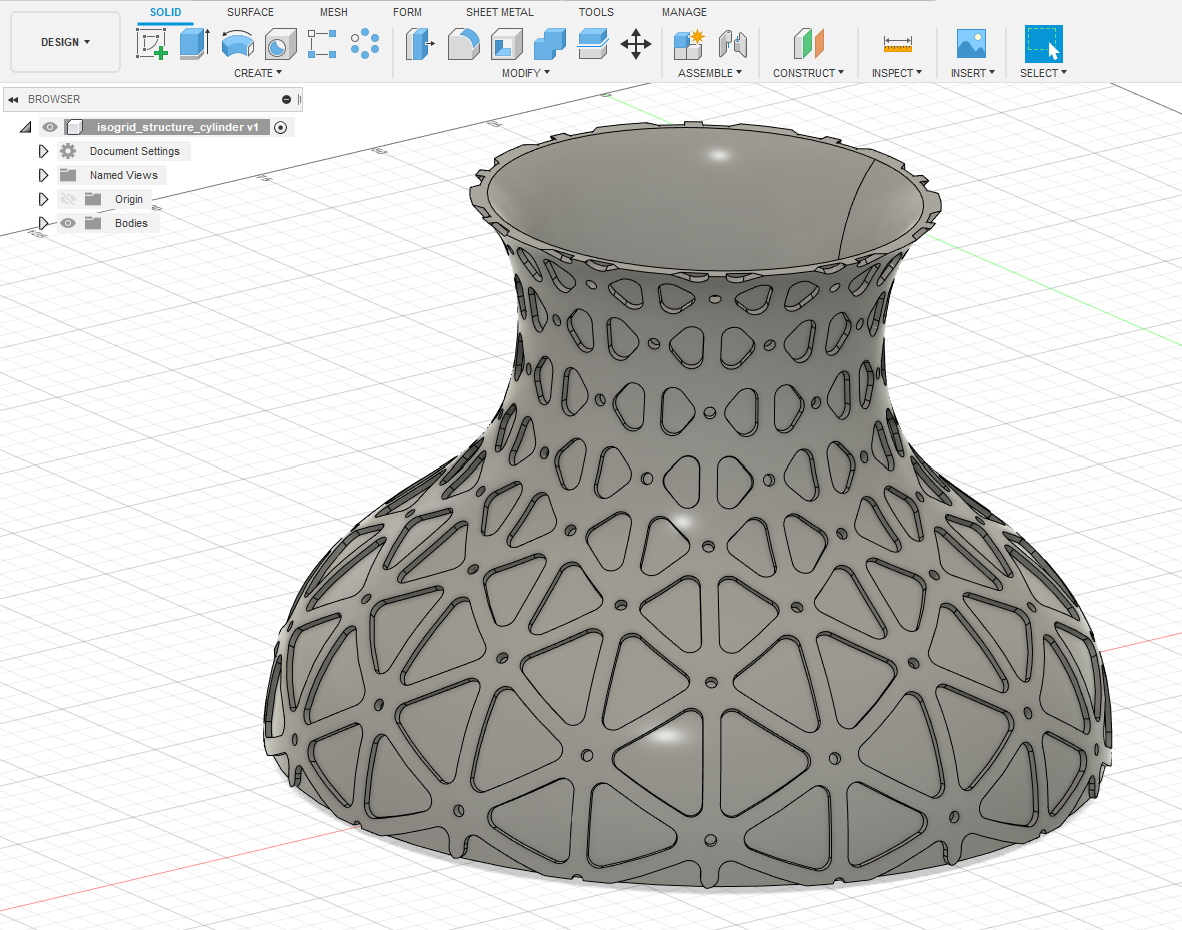This screenshot has height=930, width=1182.
Task: Collapse the Browser panel with double-arrow icon
Action: (13, 99)
